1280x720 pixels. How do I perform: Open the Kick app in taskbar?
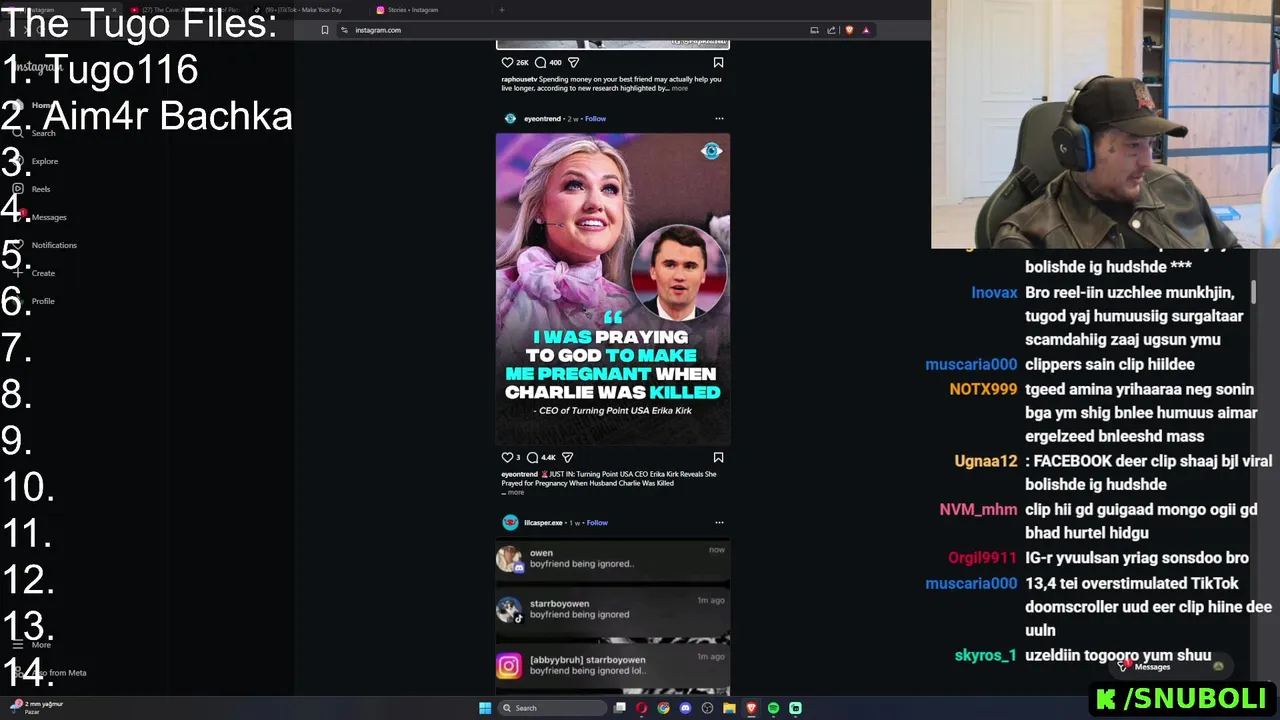(795, 708)
